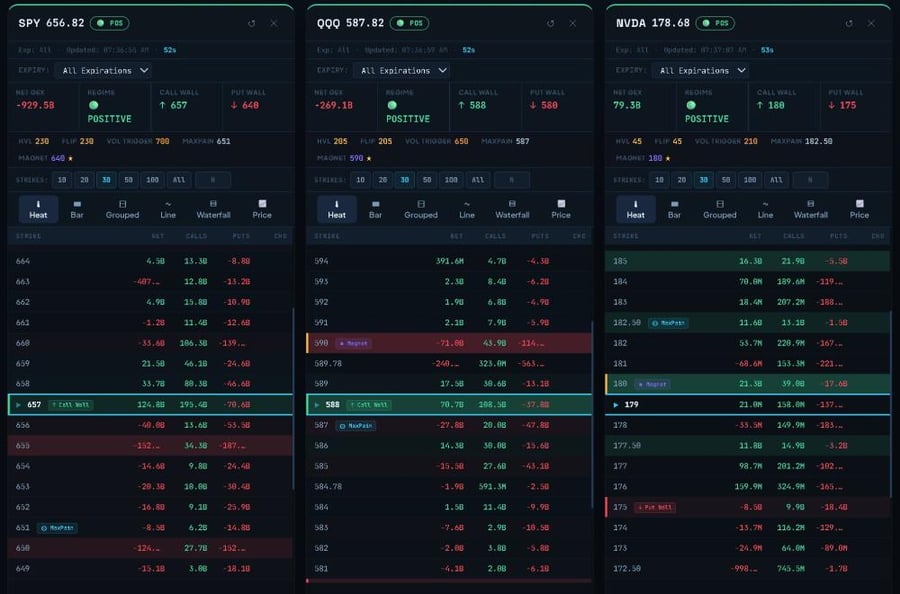This screenshot has width=900, height=594.
Task: Click the MaxPain badge on QQQ 587
Action: [x=356, y=426]
